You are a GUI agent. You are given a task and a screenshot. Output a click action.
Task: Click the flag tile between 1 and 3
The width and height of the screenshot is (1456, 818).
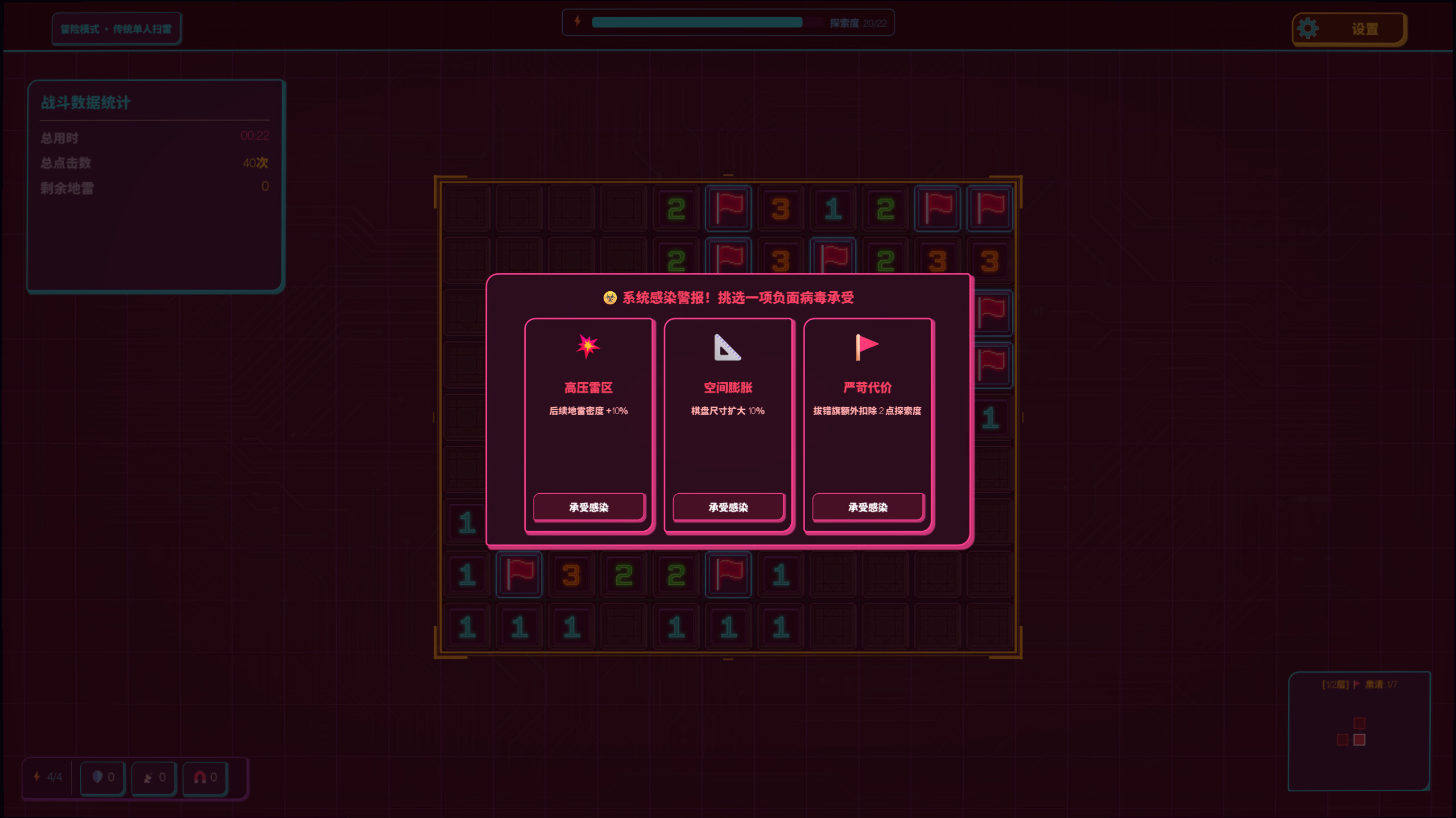(519, 574)
